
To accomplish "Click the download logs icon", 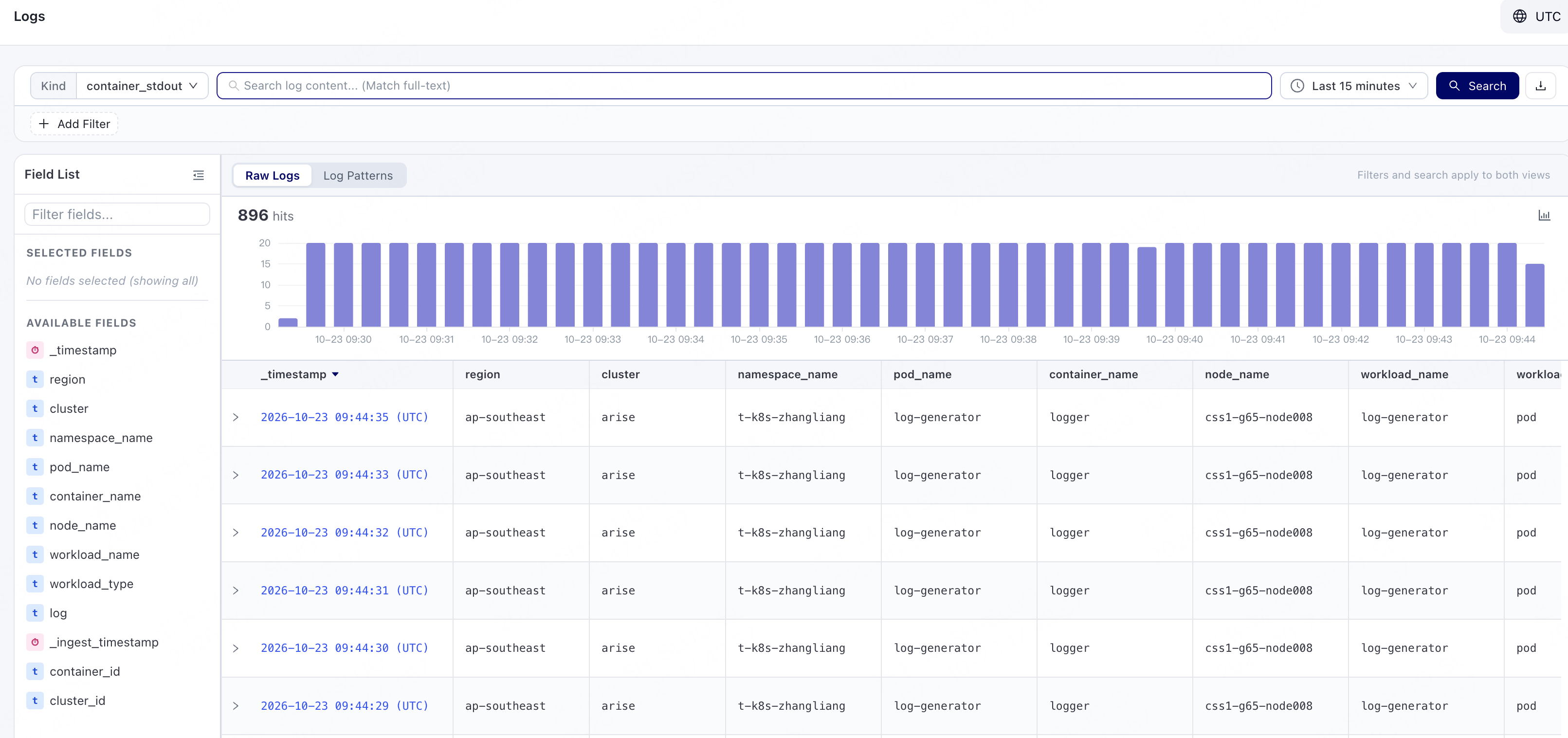I will click(1540, 86).
